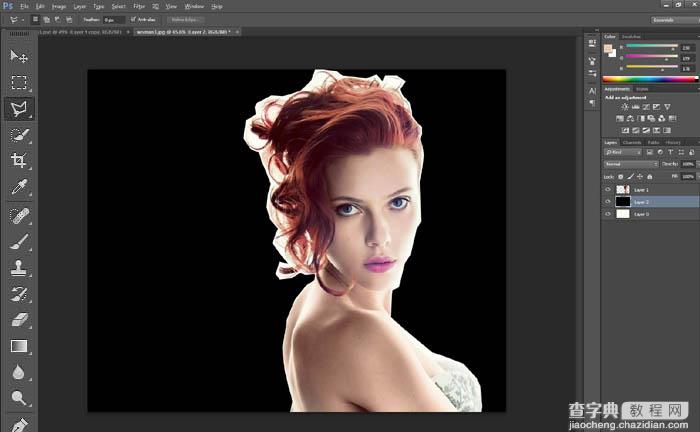Open the Window menu
700x432 pixels.
194,7
